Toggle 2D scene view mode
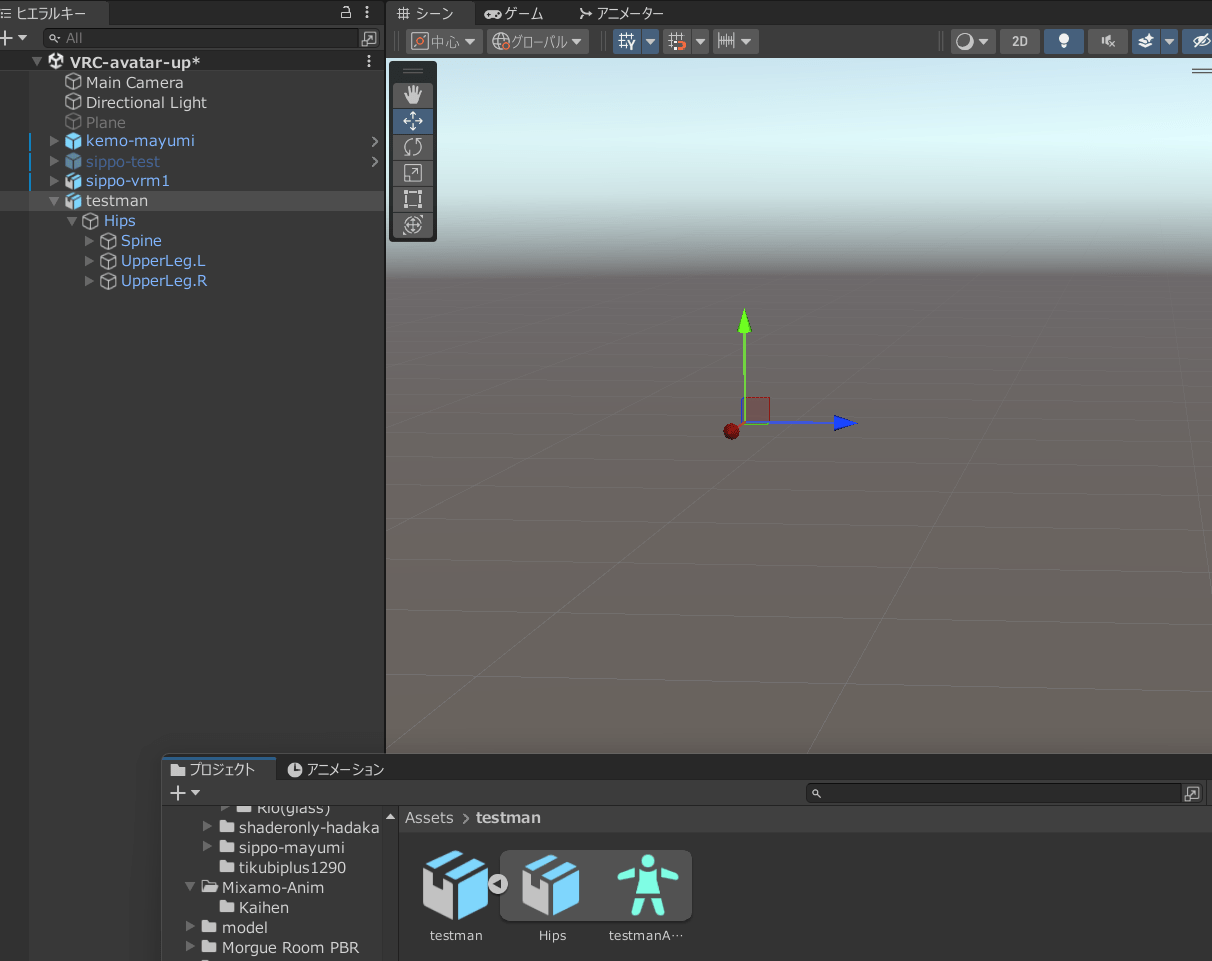1212x961 pixels. (x=1019, y=41)
